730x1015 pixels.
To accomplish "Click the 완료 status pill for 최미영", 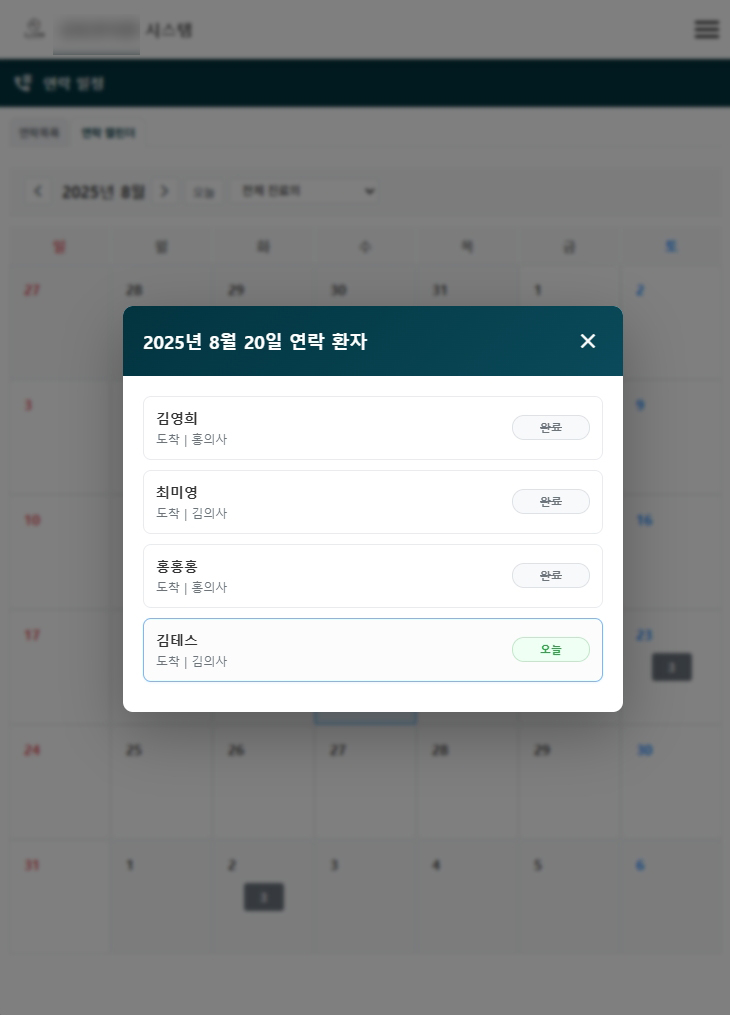I will point(551,501).
